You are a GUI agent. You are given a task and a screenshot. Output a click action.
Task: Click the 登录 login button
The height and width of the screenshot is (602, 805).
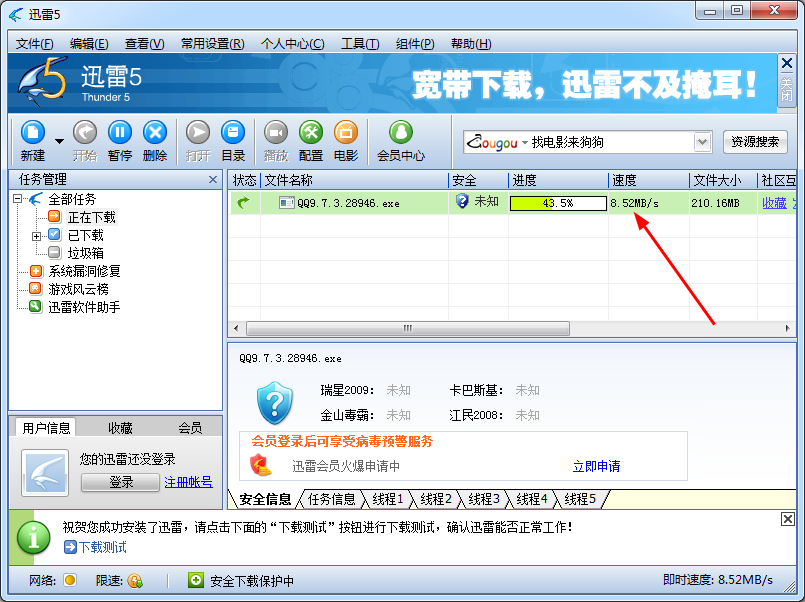coord(121,482)
